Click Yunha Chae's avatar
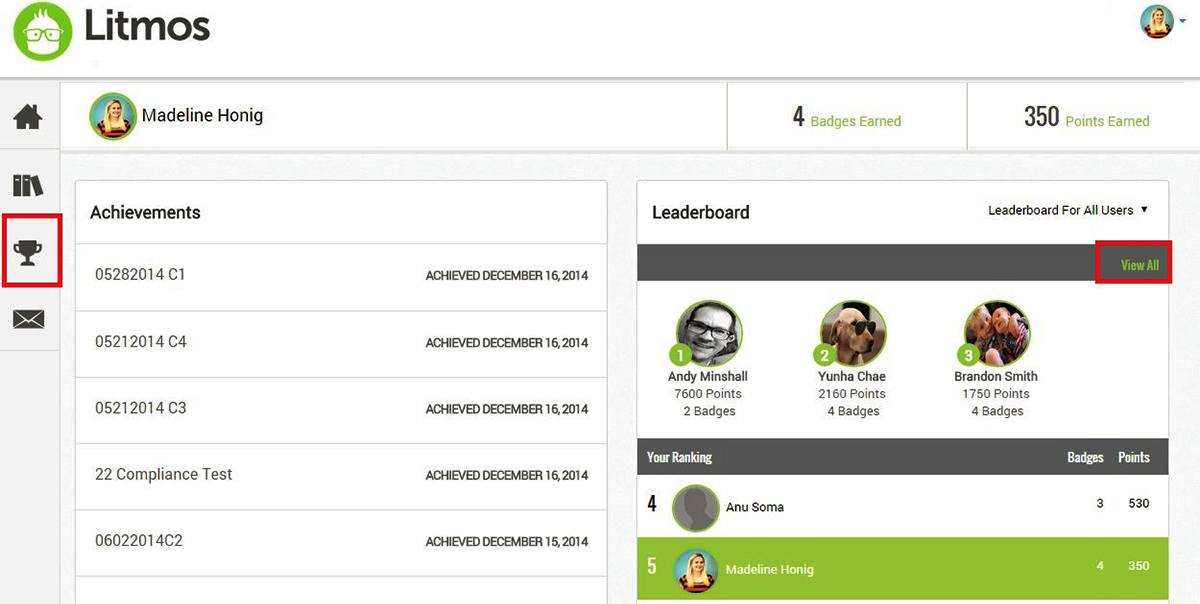The image size is (1200, 604). tap(852, 330)
